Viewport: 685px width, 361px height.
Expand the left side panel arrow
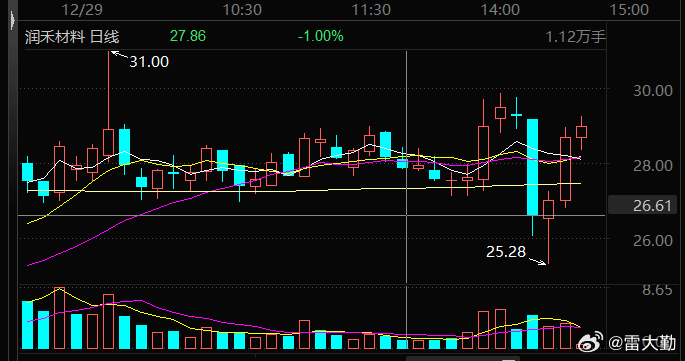pos(13,21)
